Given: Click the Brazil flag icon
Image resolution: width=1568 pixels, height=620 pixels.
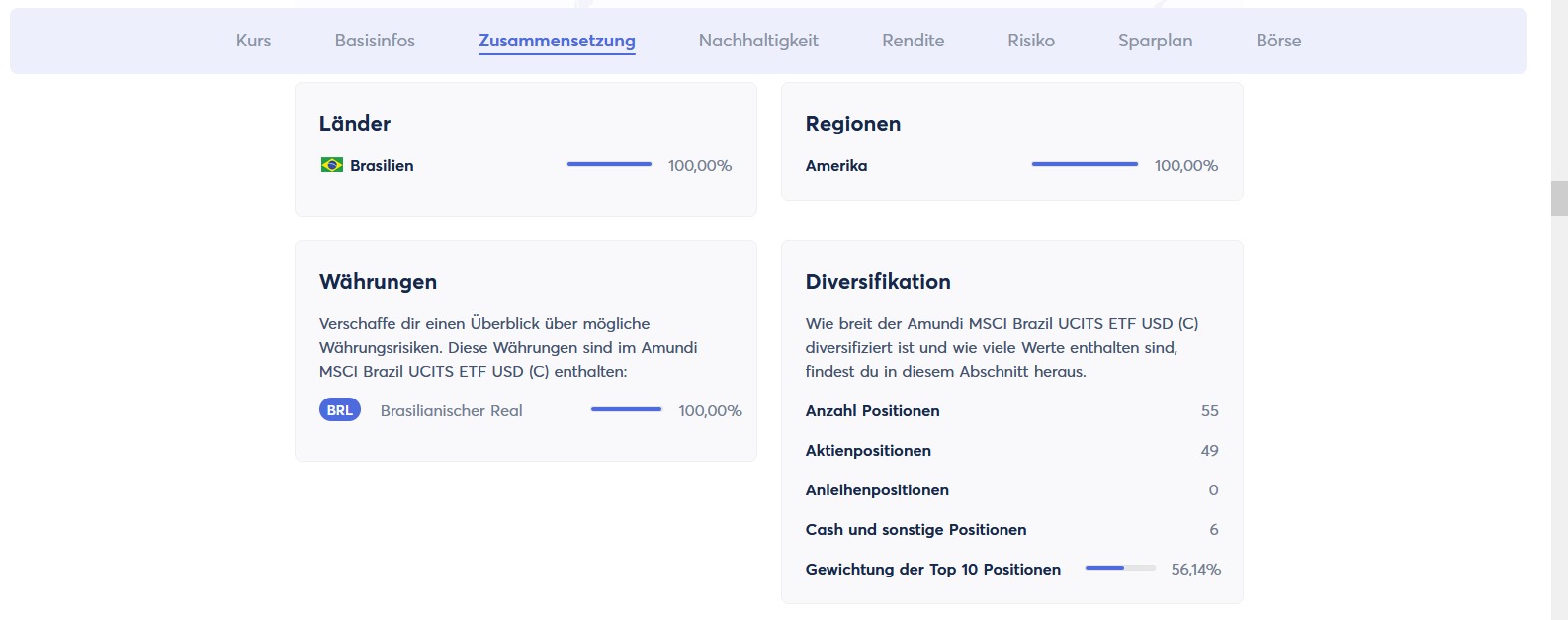Looking at the screenshot, I should pyautogui.click(x=331, y=165).
